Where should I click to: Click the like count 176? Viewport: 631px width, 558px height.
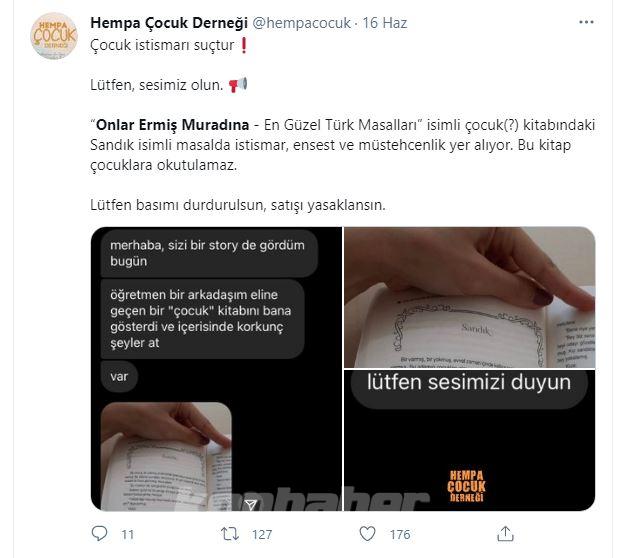pos(400,534)
